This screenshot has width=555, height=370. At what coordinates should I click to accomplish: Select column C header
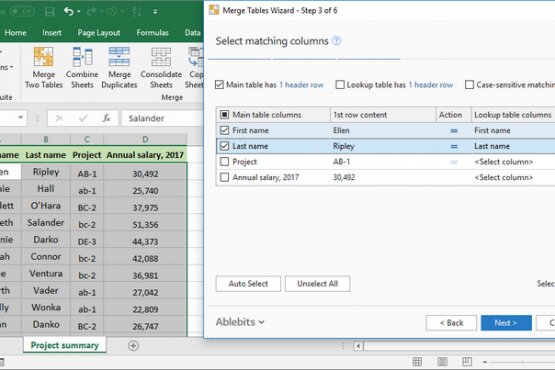[x=87, y=140]
